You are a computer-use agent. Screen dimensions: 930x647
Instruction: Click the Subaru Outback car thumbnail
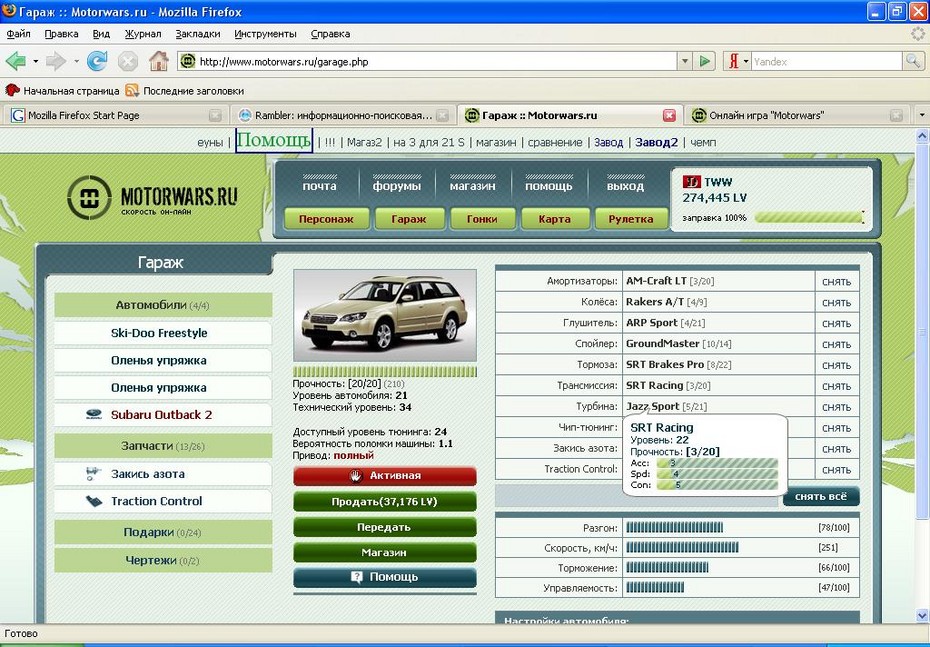[x=385, y=315]
